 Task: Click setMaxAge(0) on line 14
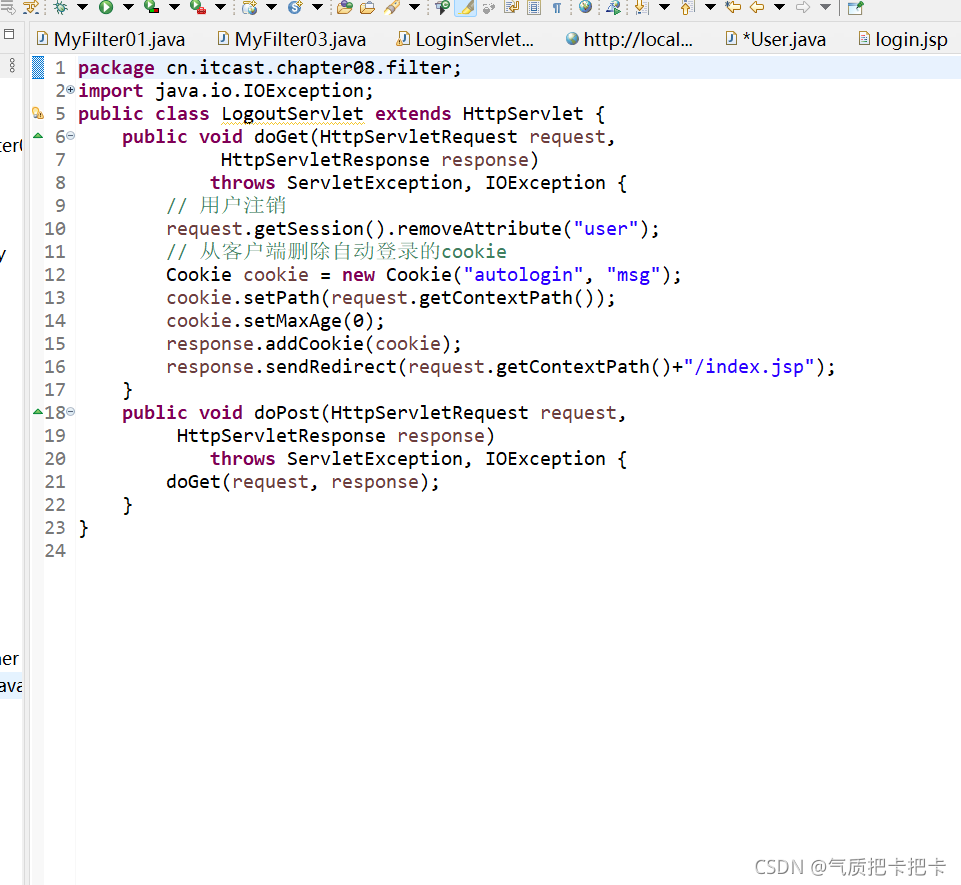pyautogui.click(x=308, y=321)
